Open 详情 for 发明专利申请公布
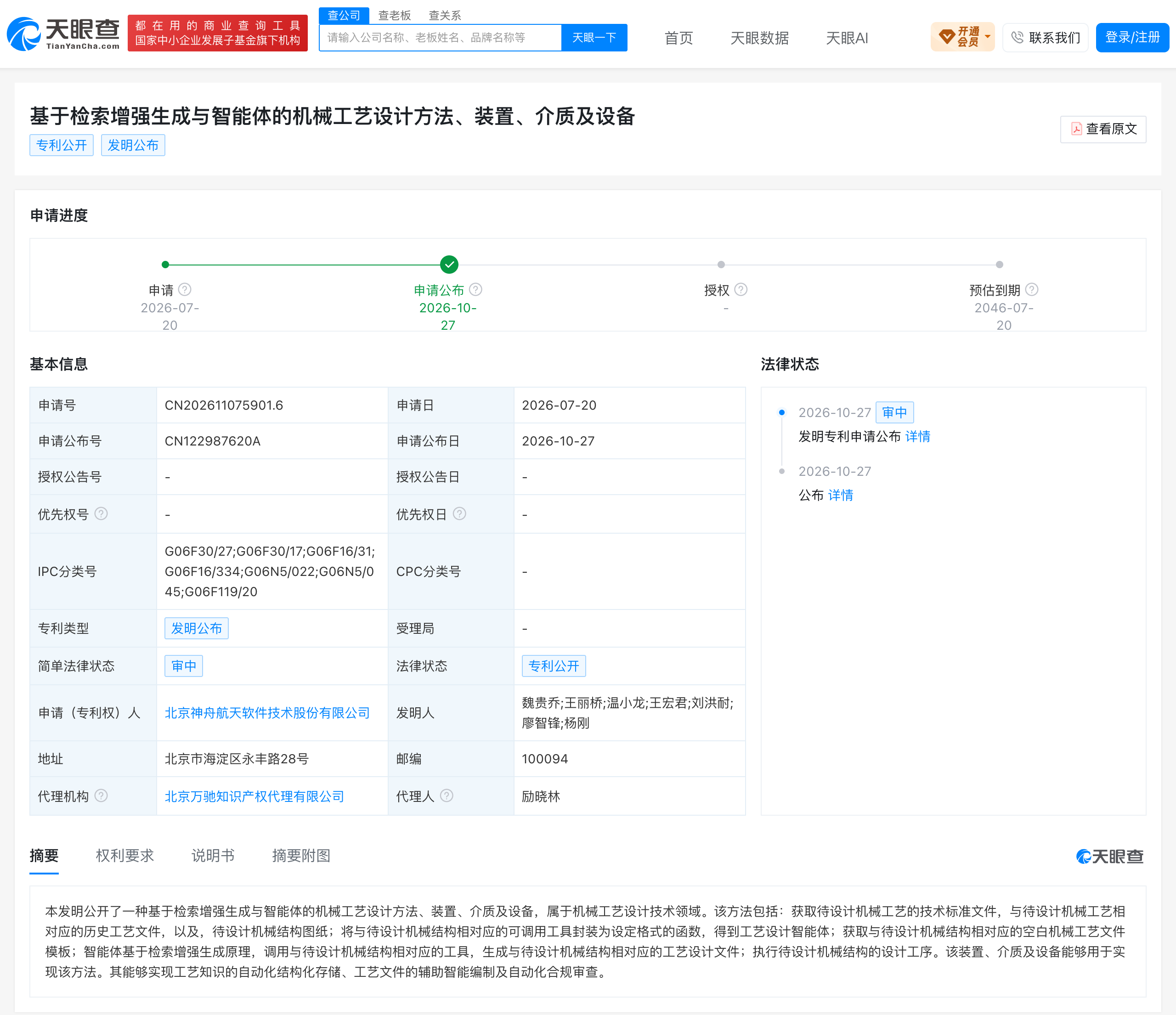Image resolution: width=1176 pixels, height=1015 pixels. coord(918,436)
